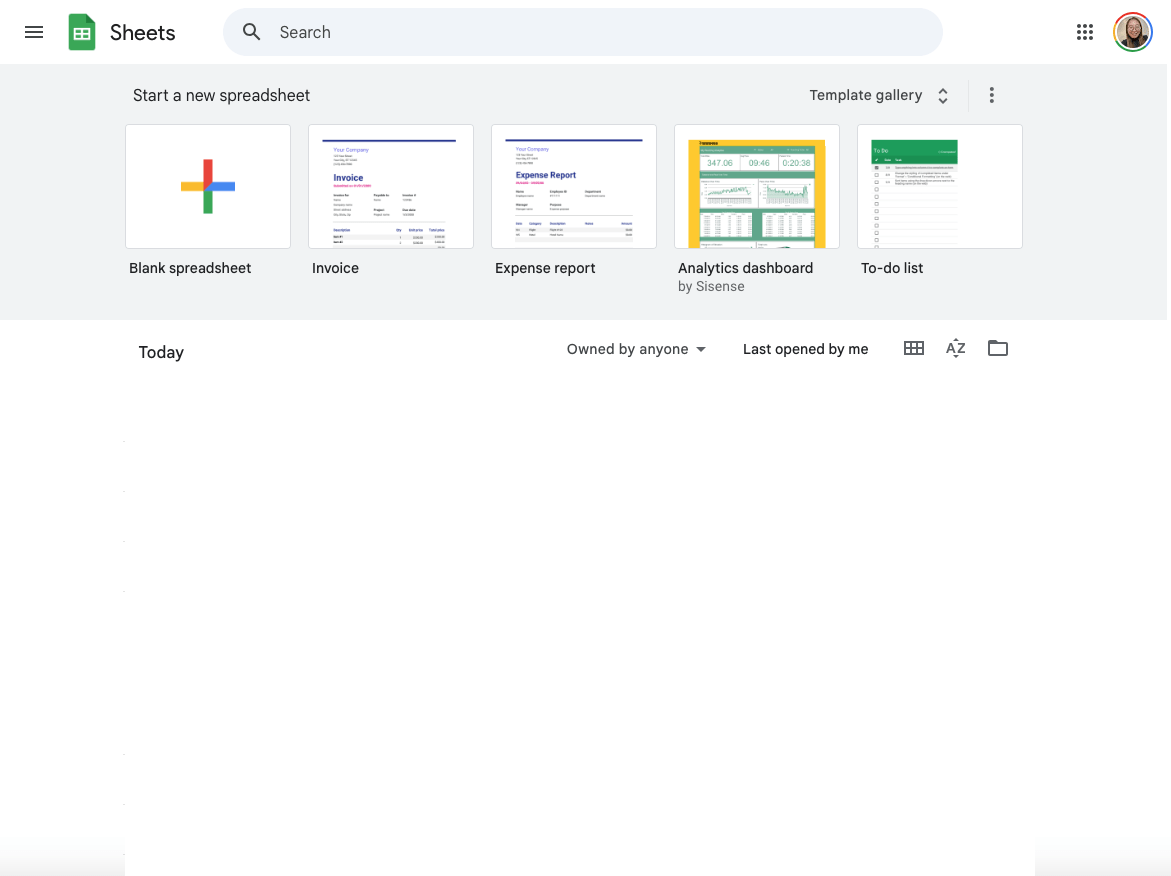Open the Owned by anyone dropdown
1171x876 pixels.
[636, 349]
